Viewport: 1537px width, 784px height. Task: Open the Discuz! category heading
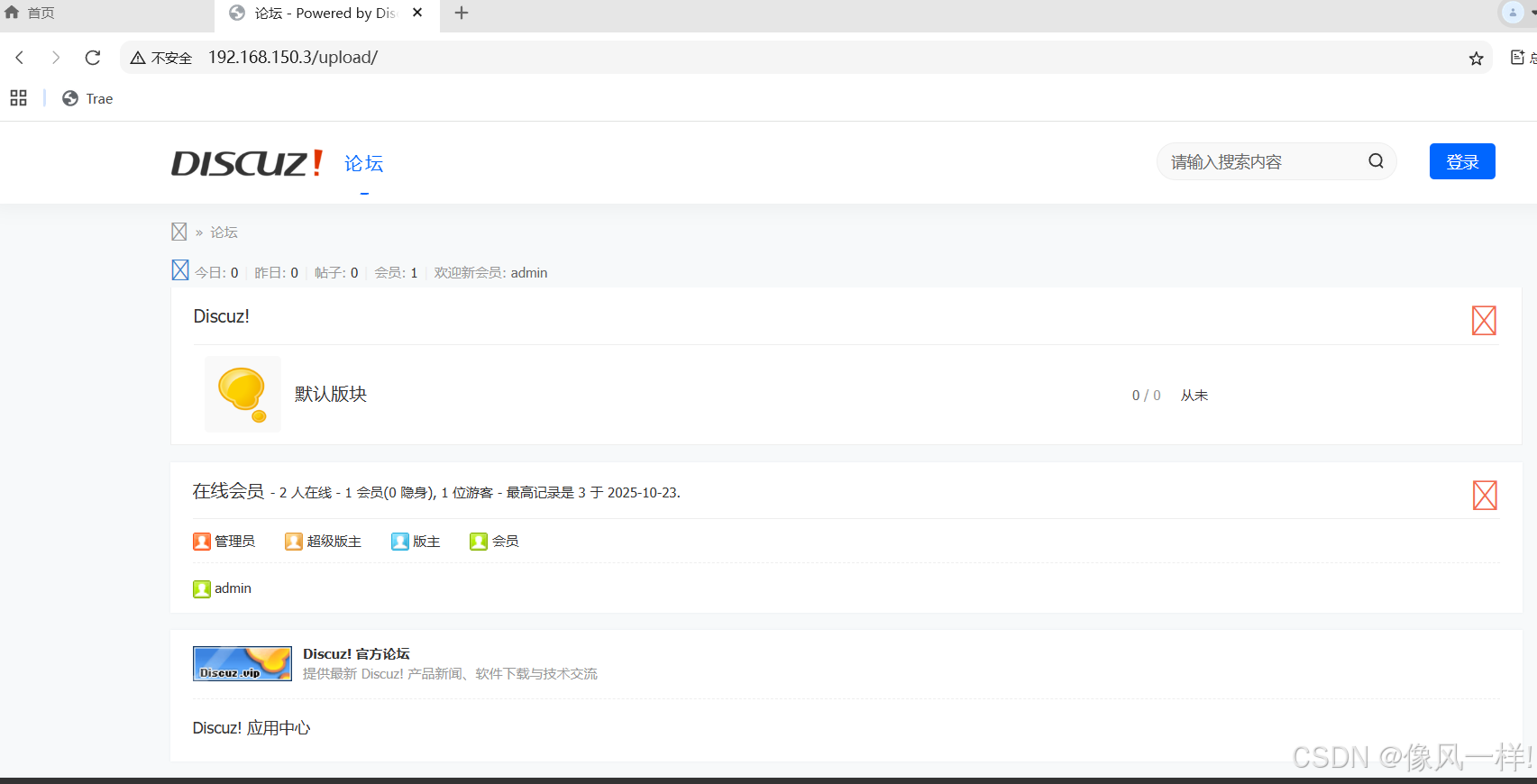pyautogui.click(x=221, y=316)
